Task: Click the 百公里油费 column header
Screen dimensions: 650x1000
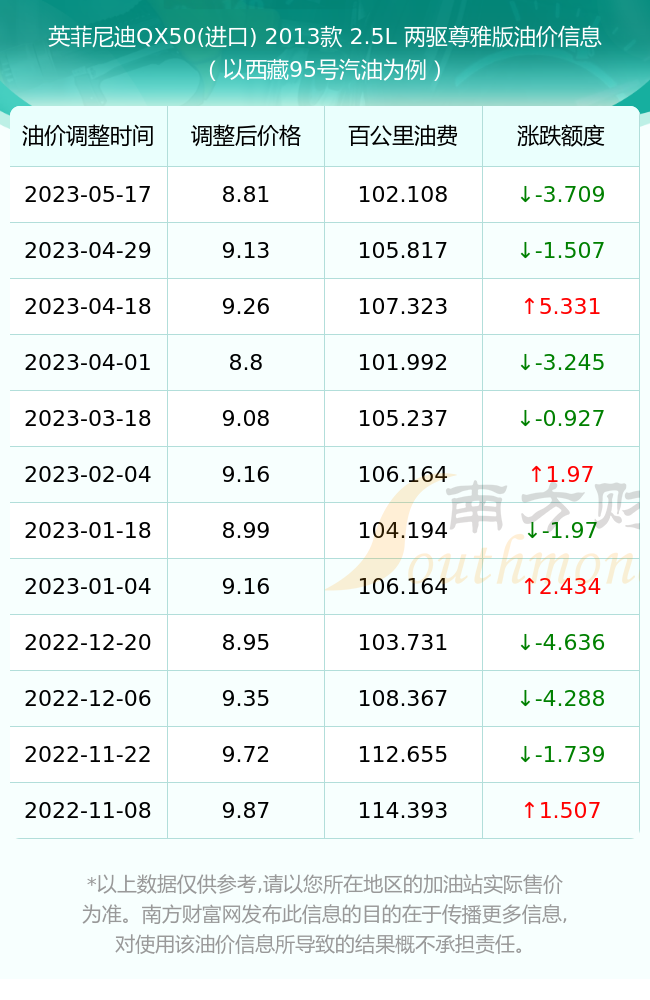Action: pos(403,136)
